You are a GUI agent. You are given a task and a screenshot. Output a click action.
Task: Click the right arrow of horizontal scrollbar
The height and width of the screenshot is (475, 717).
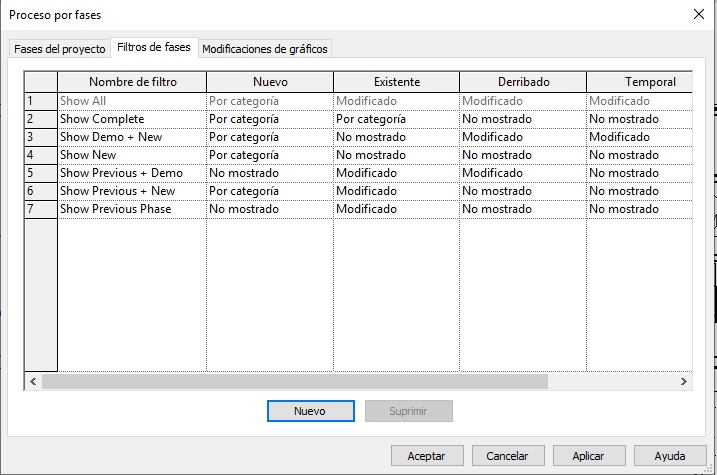(684, 382)
